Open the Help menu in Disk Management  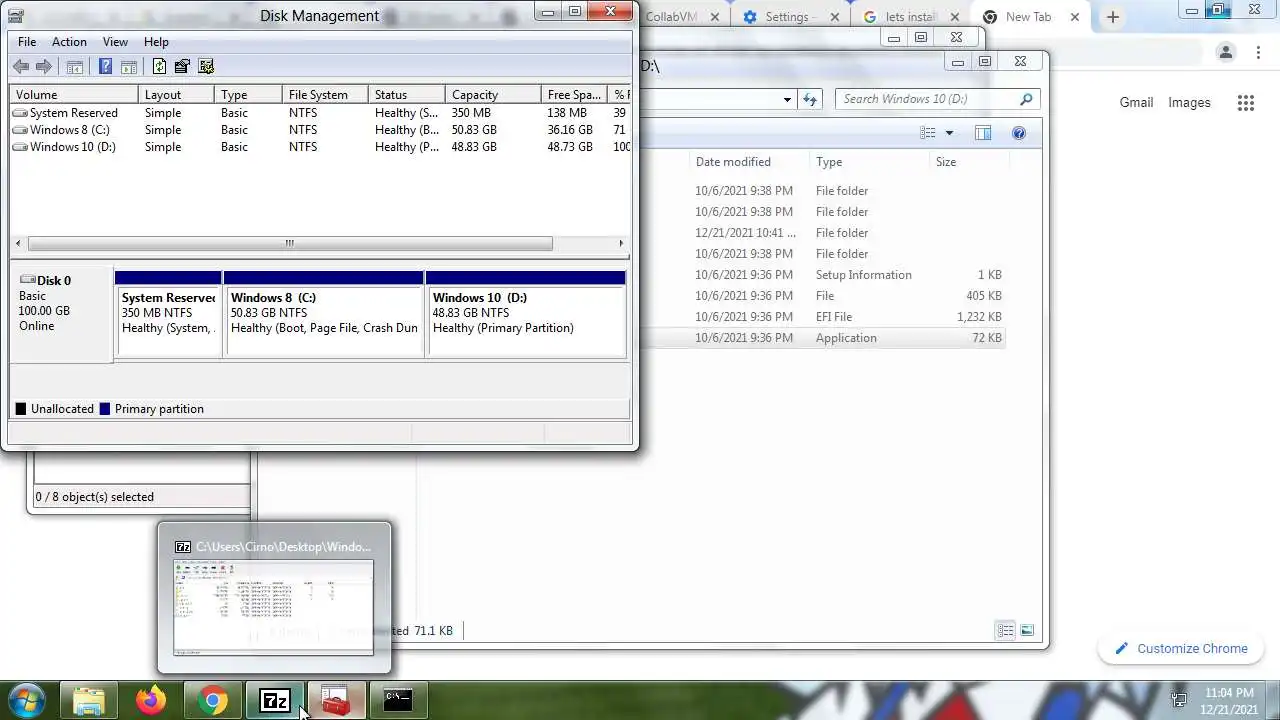tap(156, 42)
